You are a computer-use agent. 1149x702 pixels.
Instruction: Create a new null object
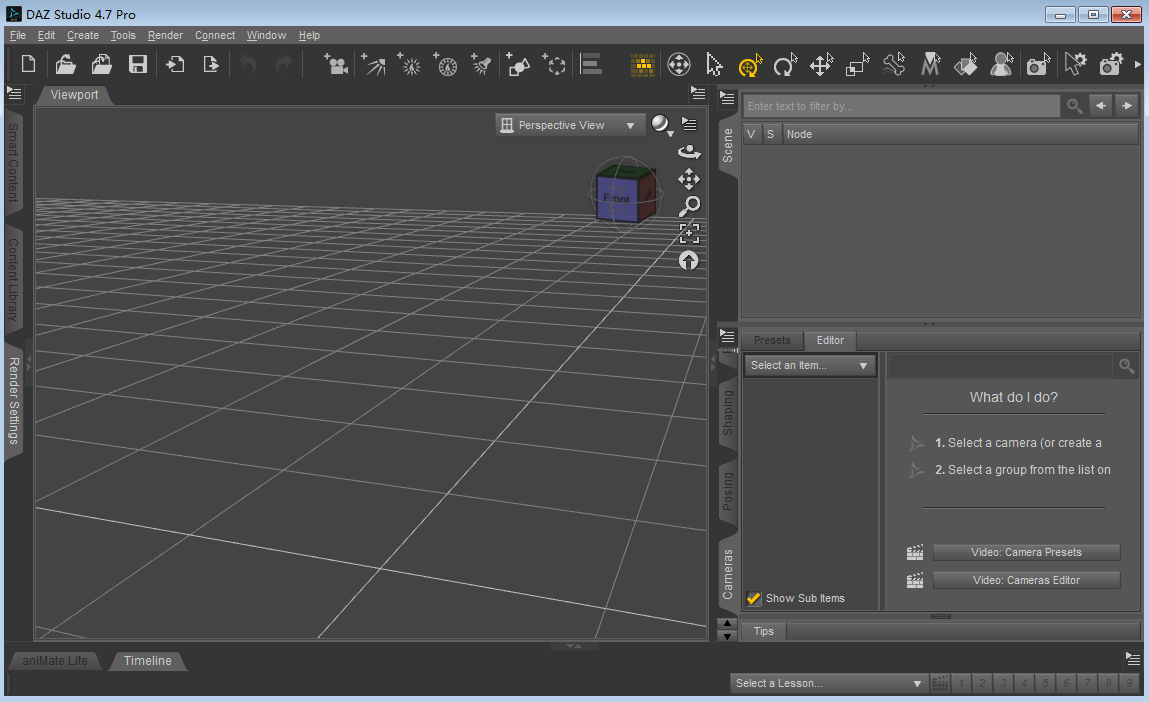click(554, 64)
